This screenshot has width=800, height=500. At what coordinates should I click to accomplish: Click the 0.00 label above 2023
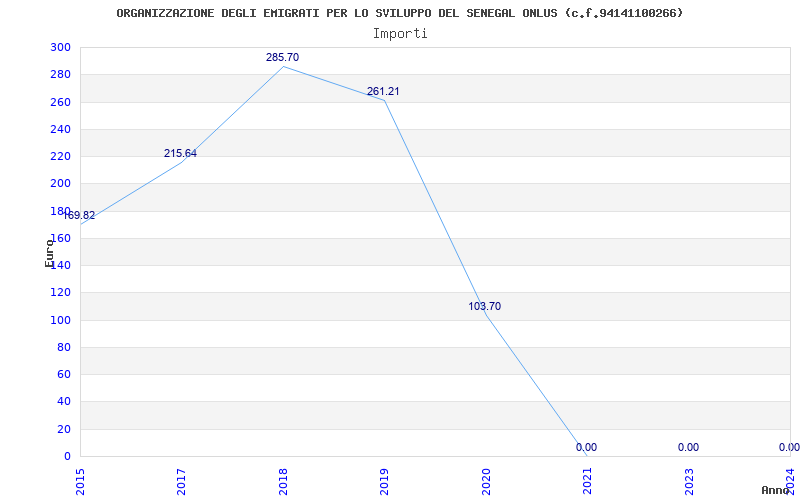point(688,447)
